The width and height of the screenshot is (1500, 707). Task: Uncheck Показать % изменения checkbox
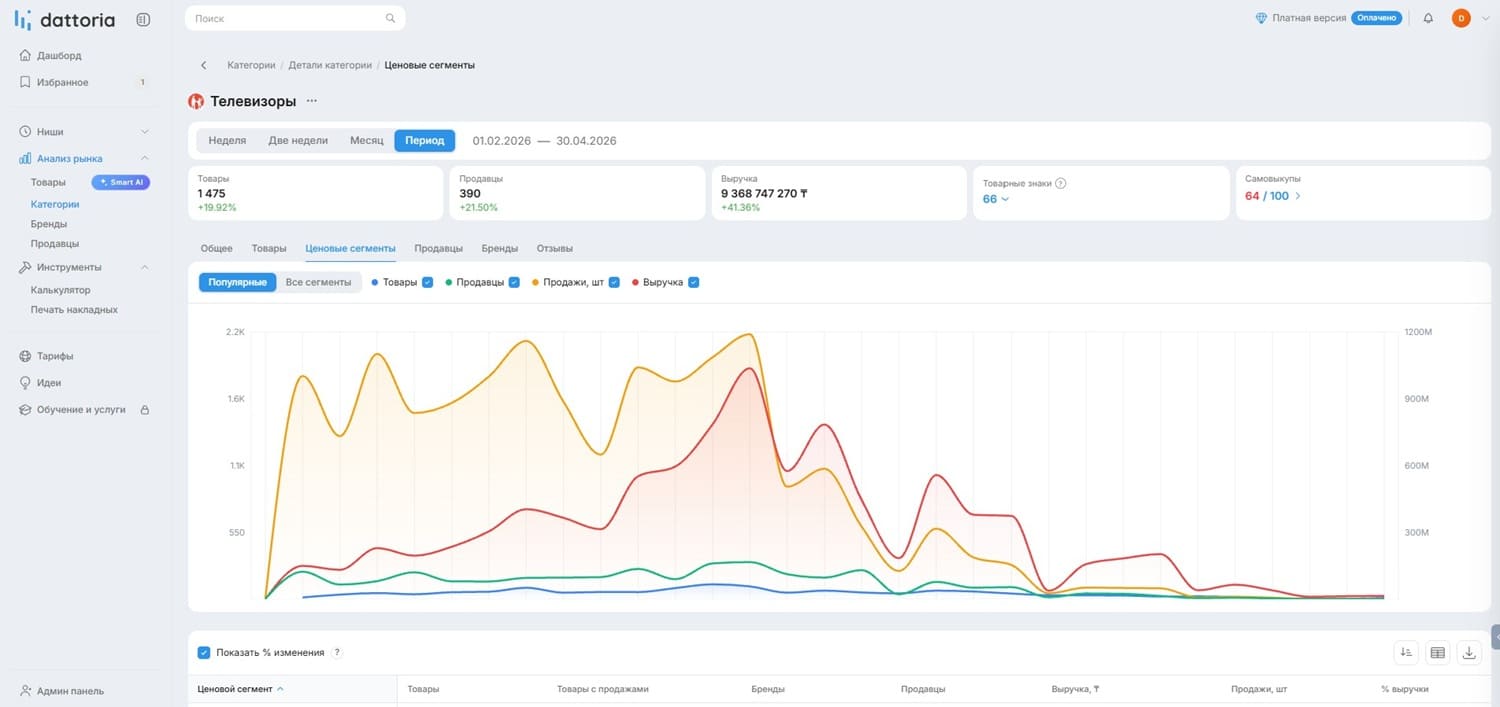coord(204,653)
